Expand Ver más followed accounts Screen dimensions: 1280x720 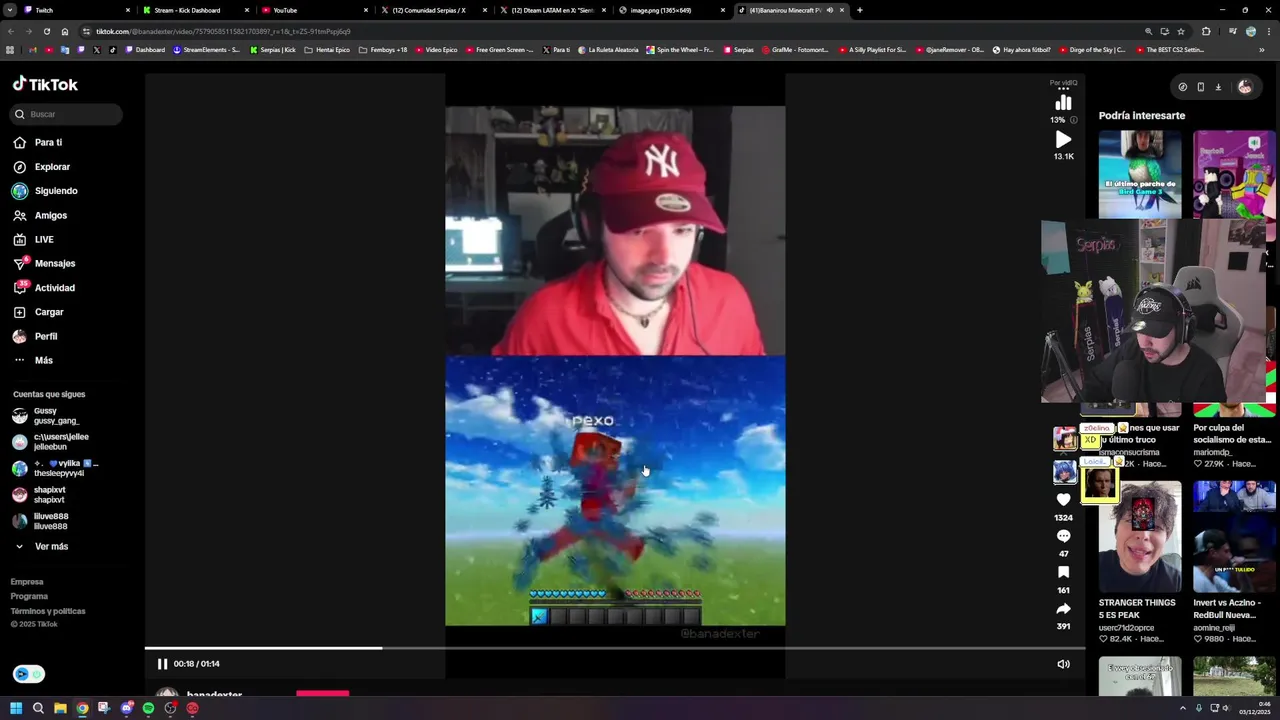[51, 547]
